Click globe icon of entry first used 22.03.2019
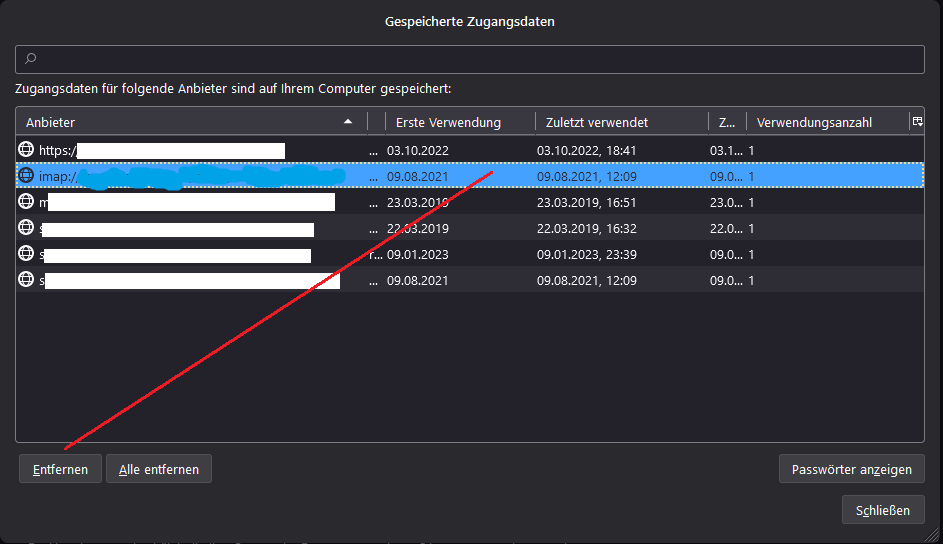This screenshot has height=544, width=943. coord(26,228)
